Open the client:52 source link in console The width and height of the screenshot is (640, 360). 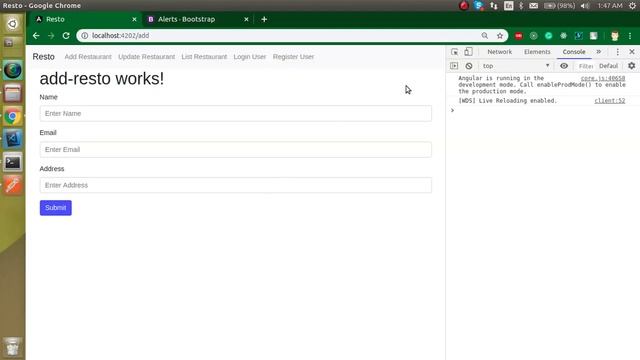(x=610, y=100)
